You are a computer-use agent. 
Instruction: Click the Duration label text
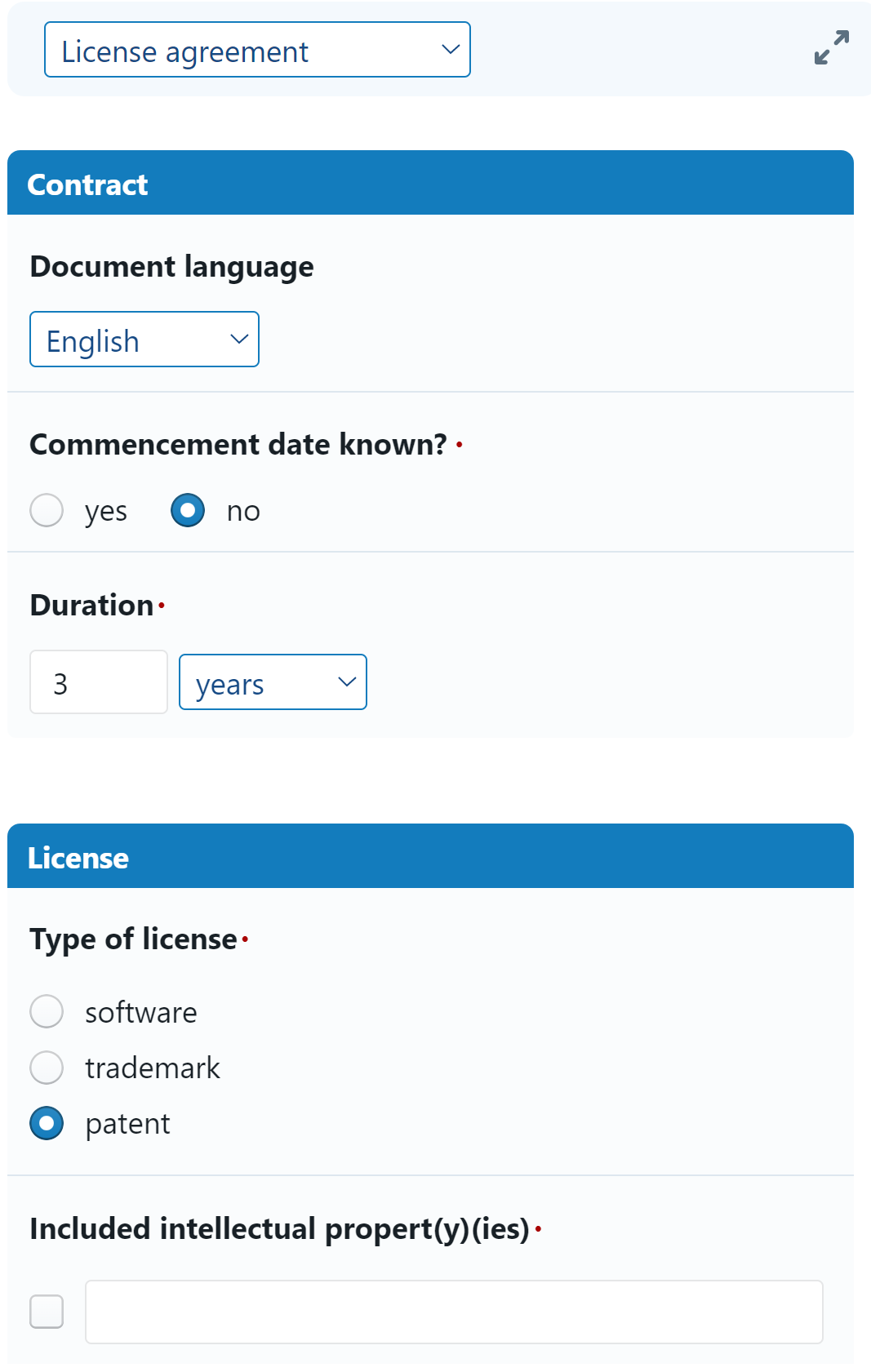(91, 606)
